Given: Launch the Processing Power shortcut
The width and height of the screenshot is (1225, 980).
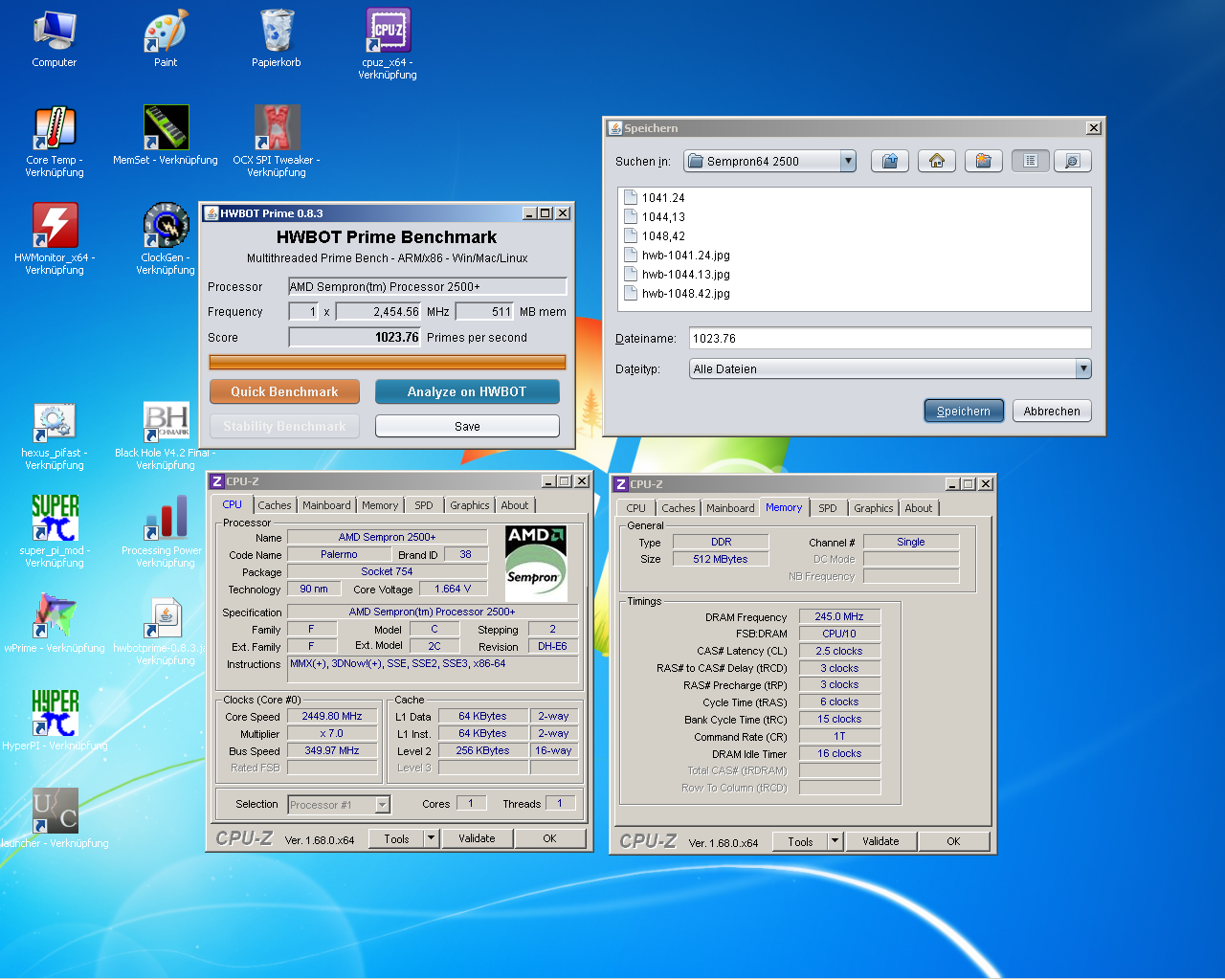Looking at the screenshot, I should click(166, 532).
